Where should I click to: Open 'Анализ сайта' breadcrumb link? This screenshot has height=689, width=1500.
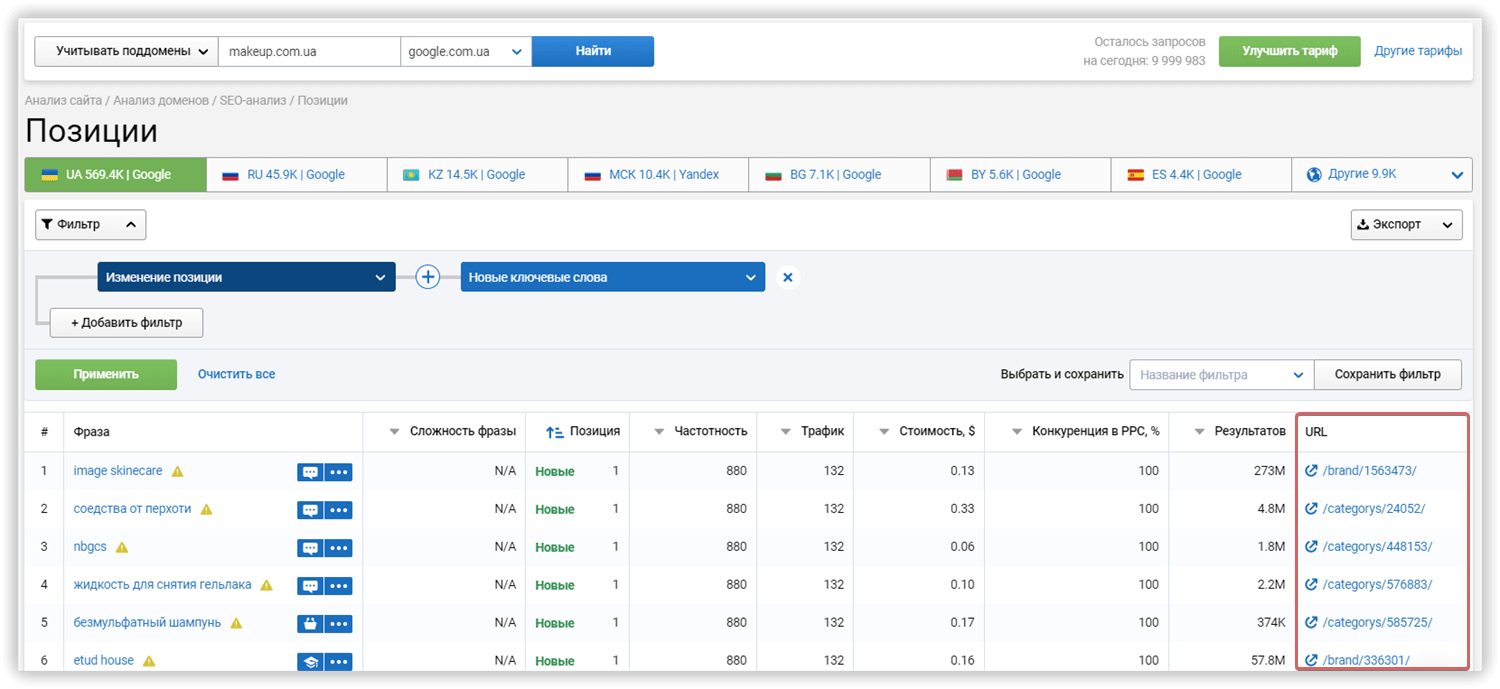pyautogui.click(x=64, y=101)
